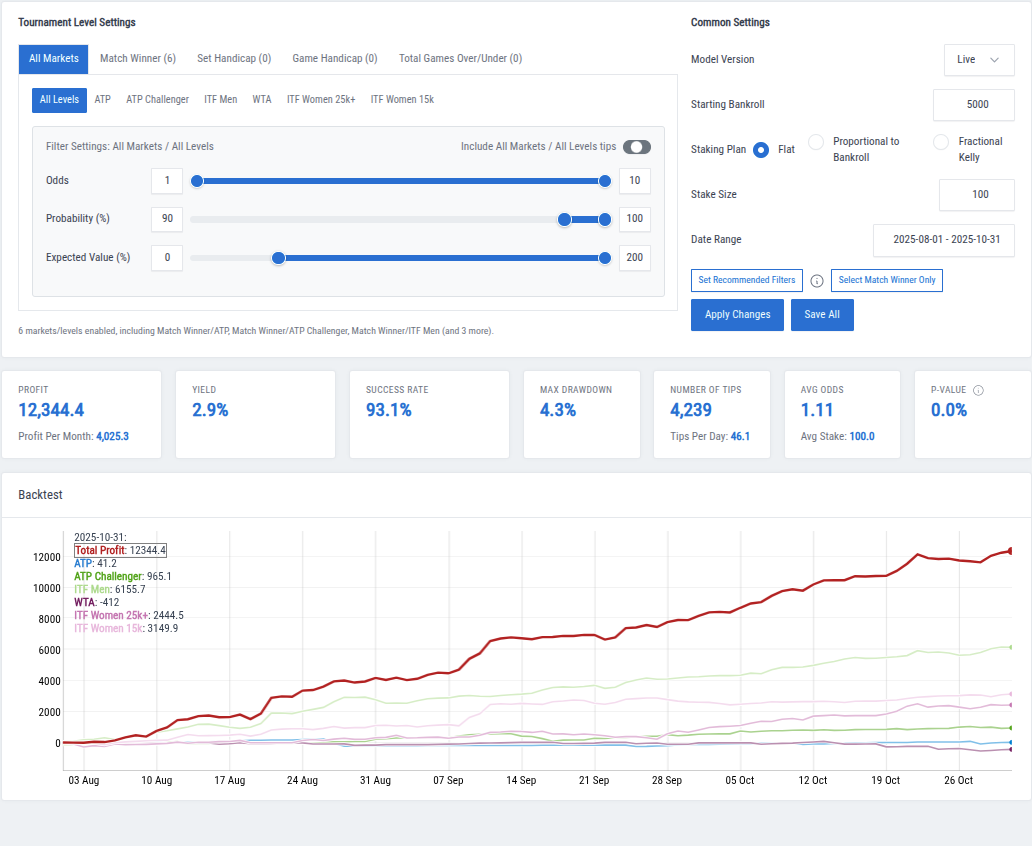The height and width of the screenshot is (846, 1032).
Task: Toggle Include All Markets / All Levels tips
Action: (x=636, y=146)
